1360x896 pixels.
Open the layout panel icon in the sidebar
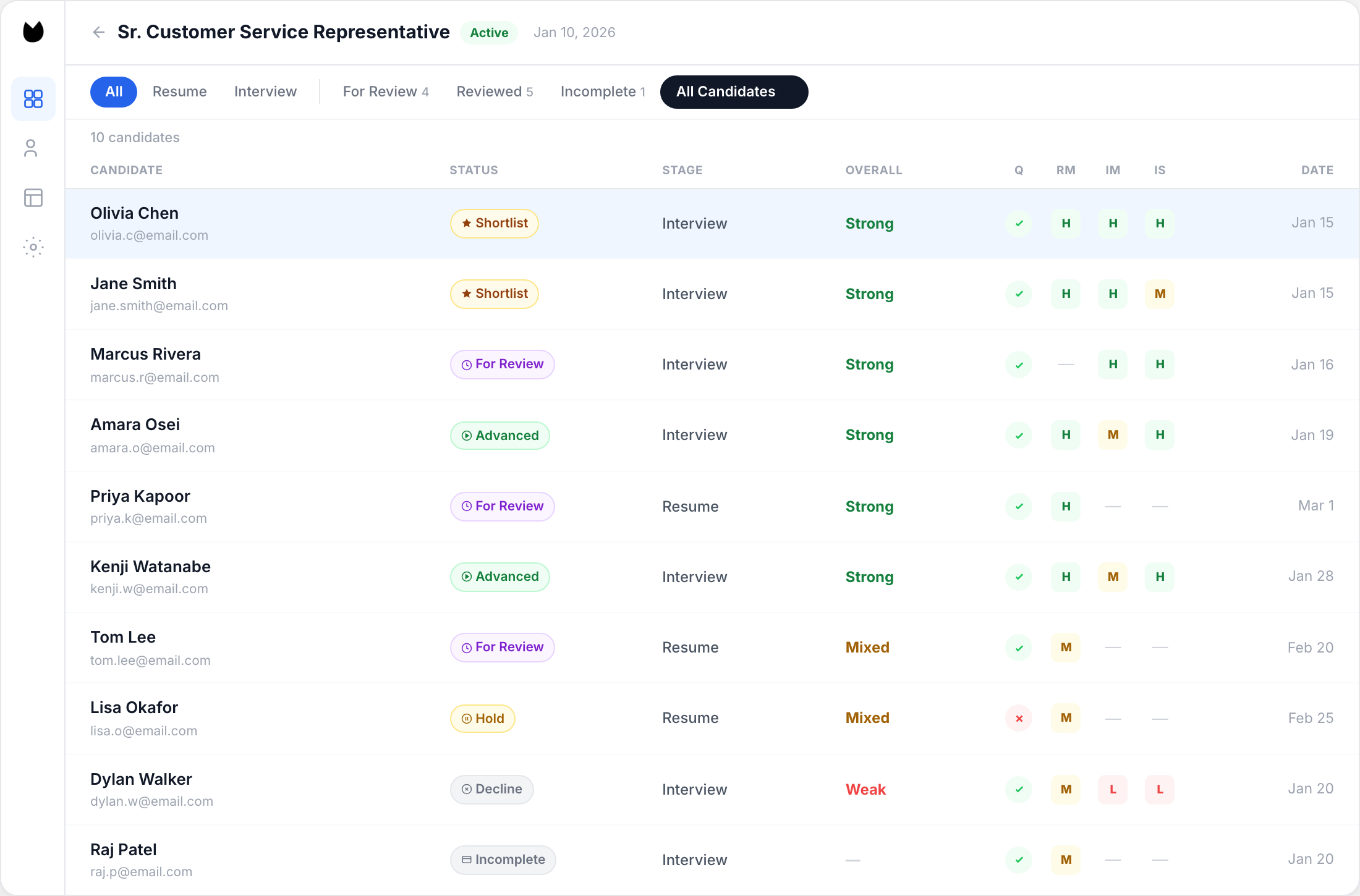pos(33,197)
